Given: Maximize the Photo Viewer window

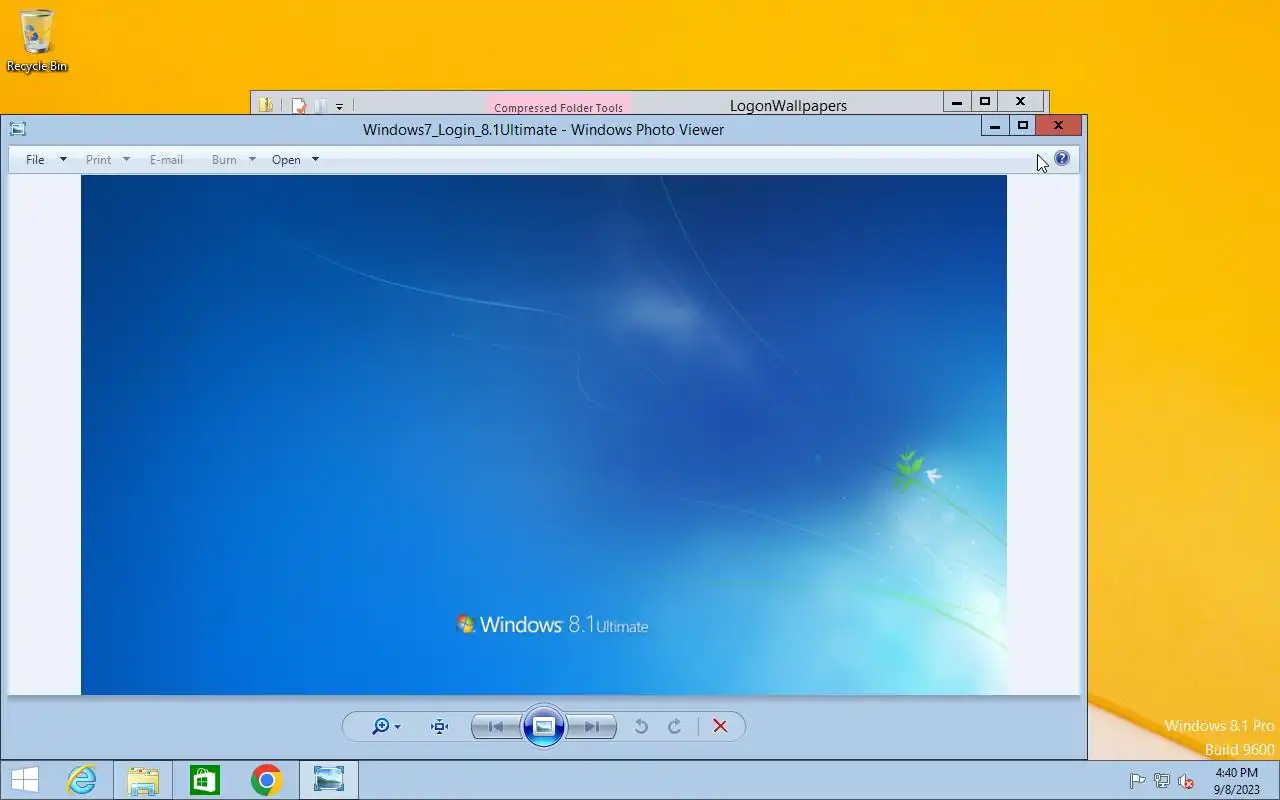Looking at the screenshot, I should [1023, 126].
